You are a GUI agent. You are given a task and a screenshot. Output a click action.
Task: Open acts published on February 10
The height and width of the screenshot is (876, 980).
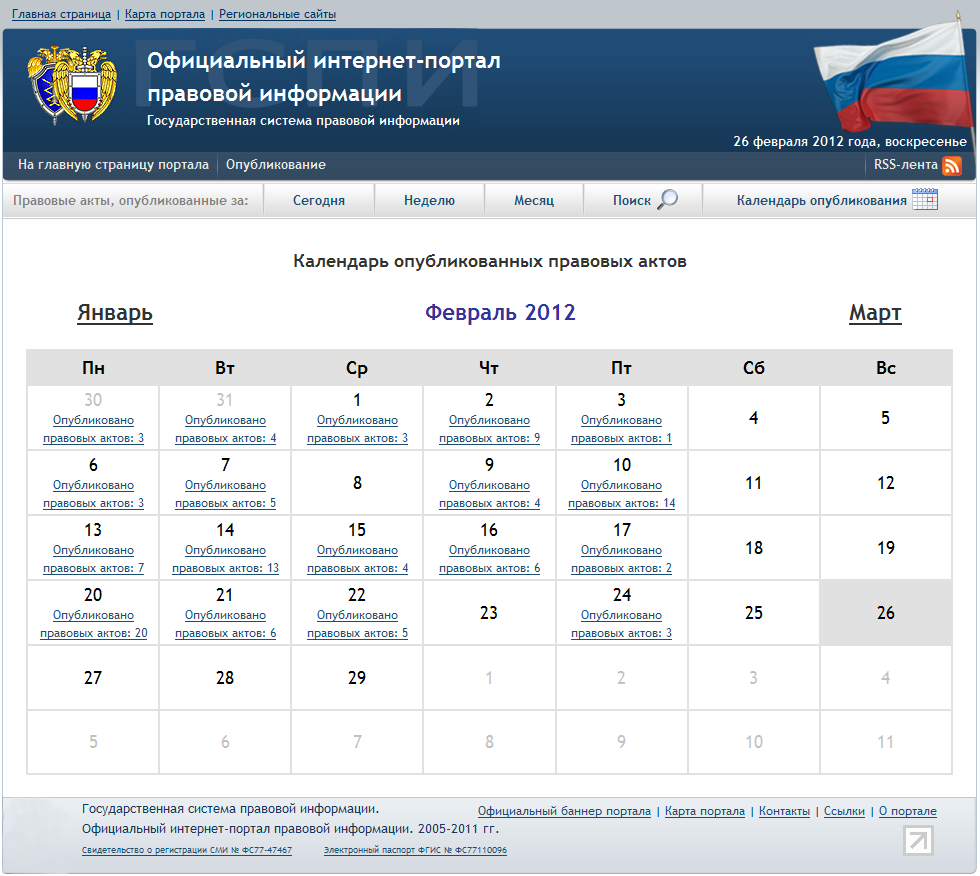(x=621, y=494)
